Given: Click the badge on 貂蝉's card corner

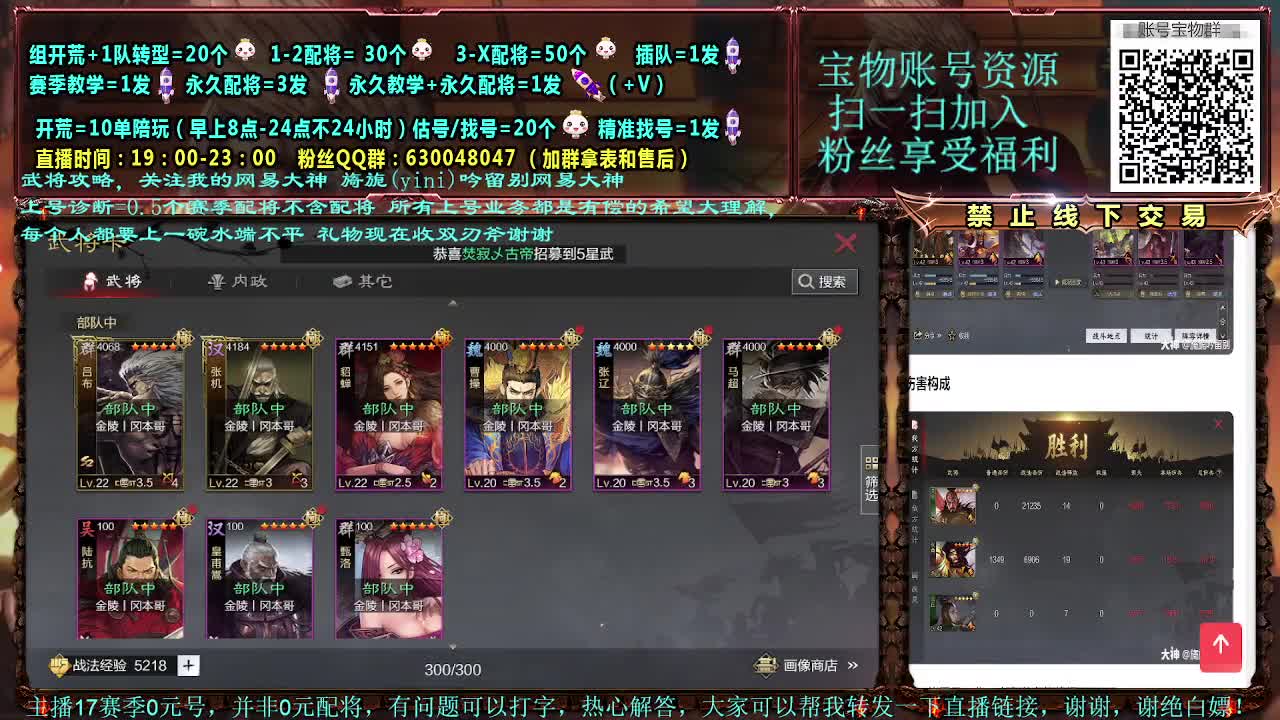Looking at the screenshot, I should pyautogui.click(x=442, y=339).
